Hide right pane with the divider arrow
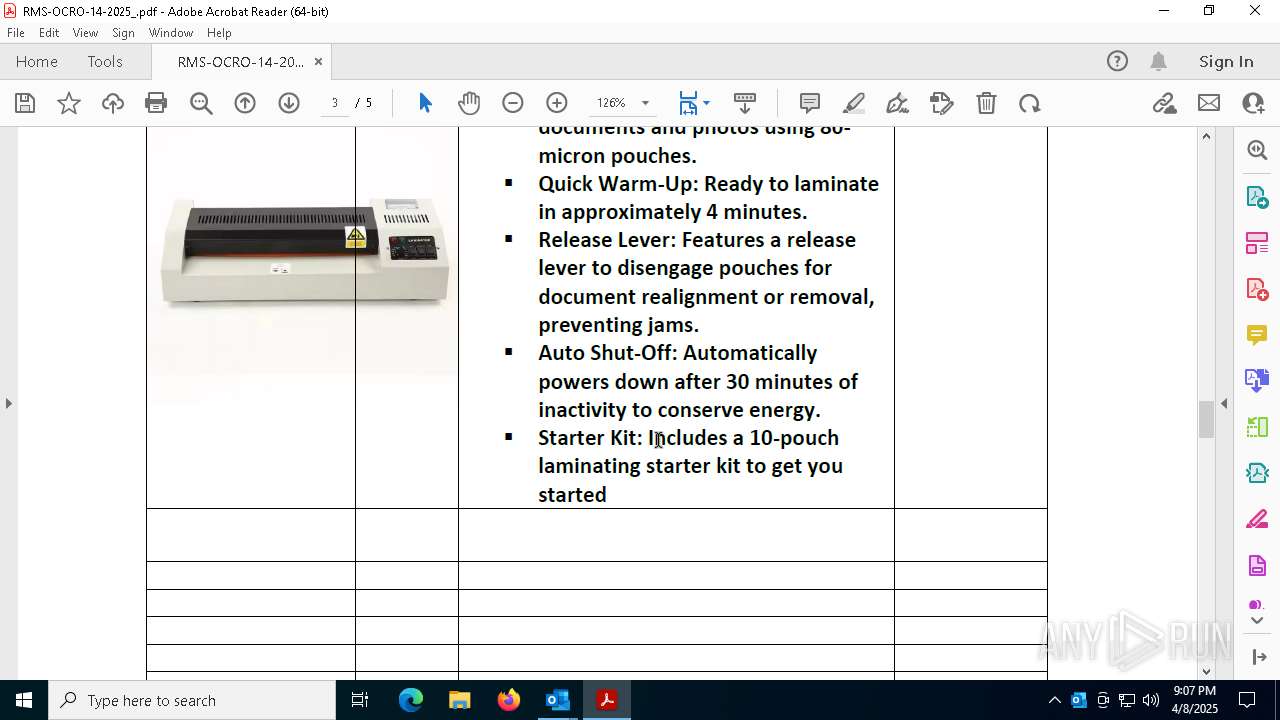 pos(1224,403)
